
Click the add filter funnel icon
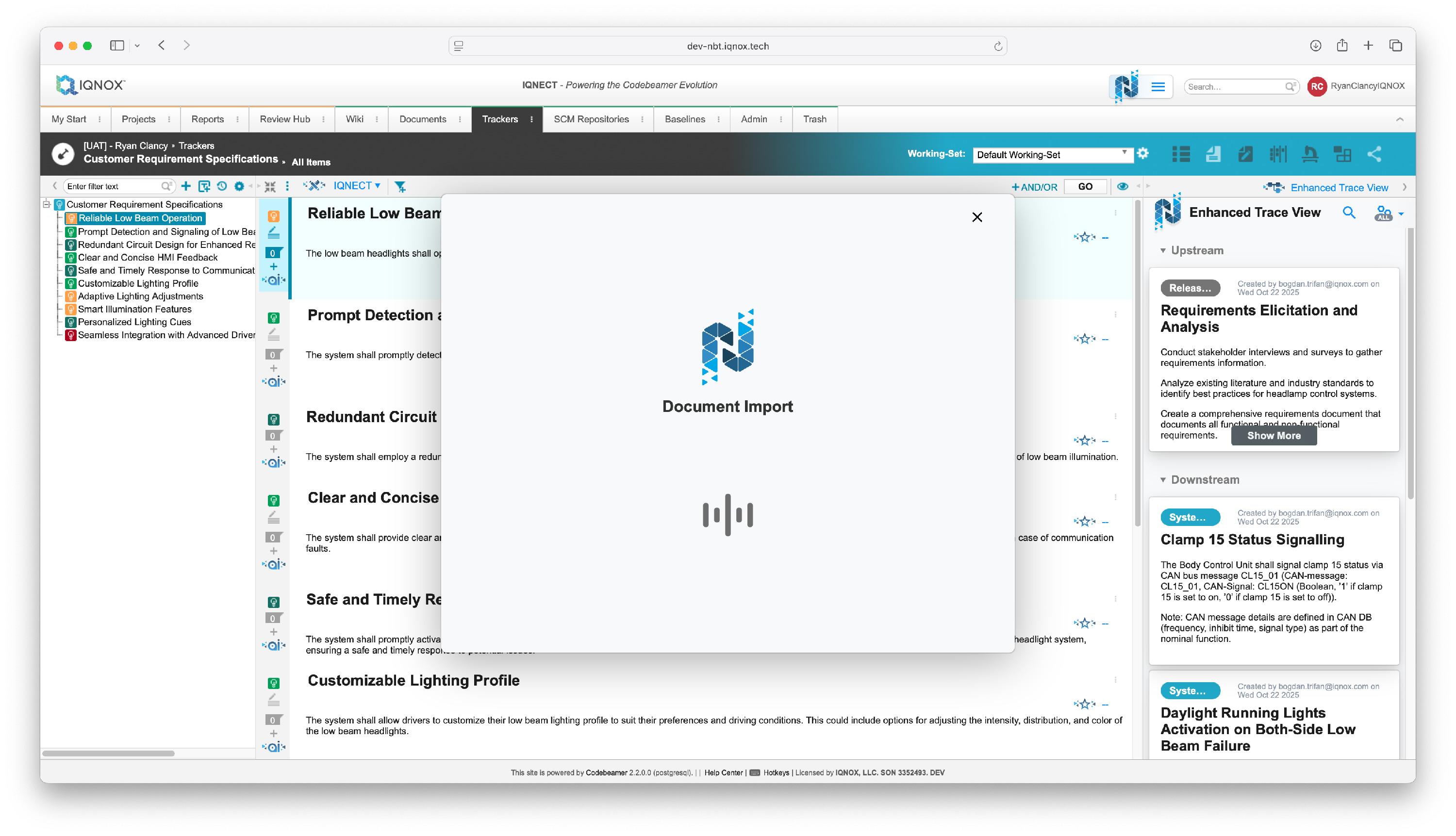[400, 186]
